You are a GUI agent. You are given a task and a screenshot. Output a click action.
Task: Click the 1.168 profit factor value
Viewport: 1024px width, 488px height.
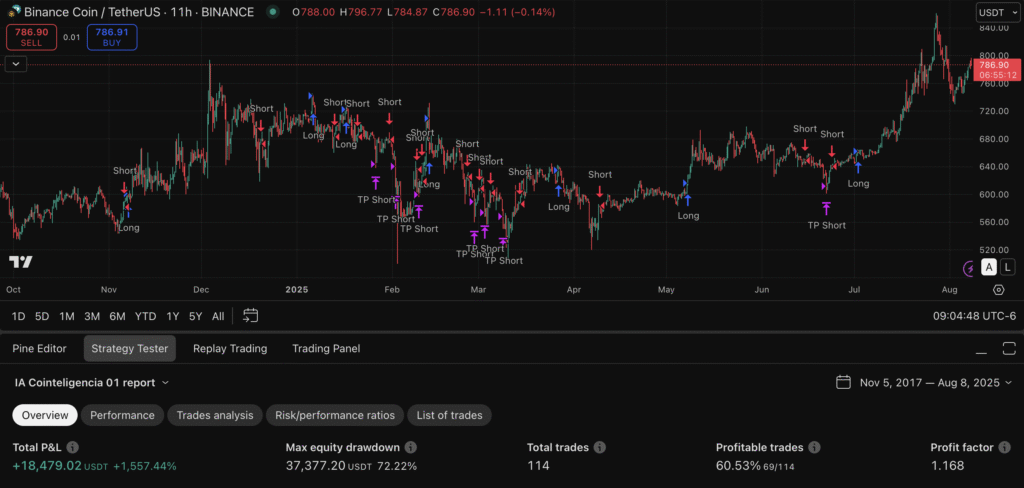[x=947, y=466]
